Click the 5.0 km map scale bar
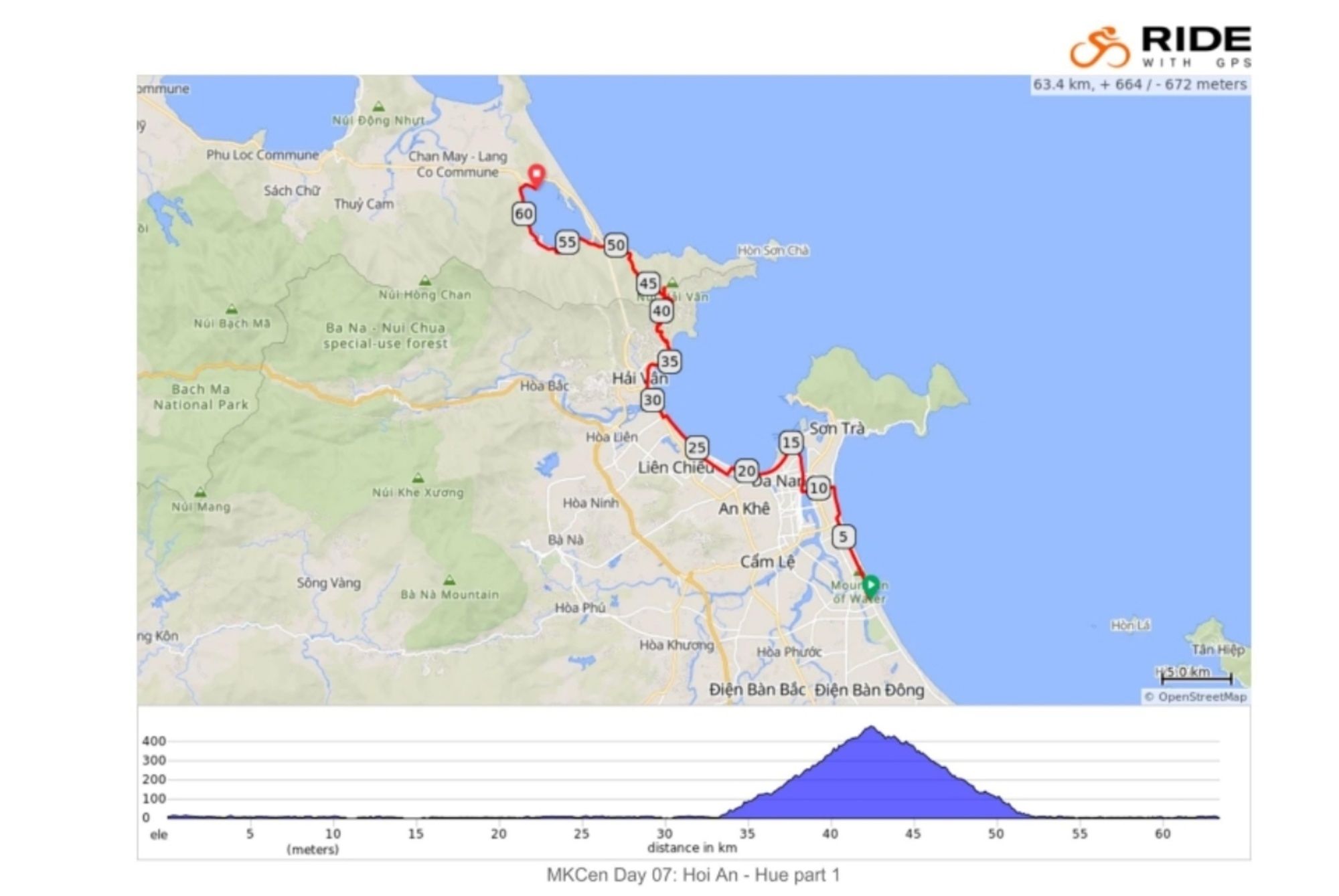The height and width of the screenshot is (896, 1339). tap(1196, 677)
